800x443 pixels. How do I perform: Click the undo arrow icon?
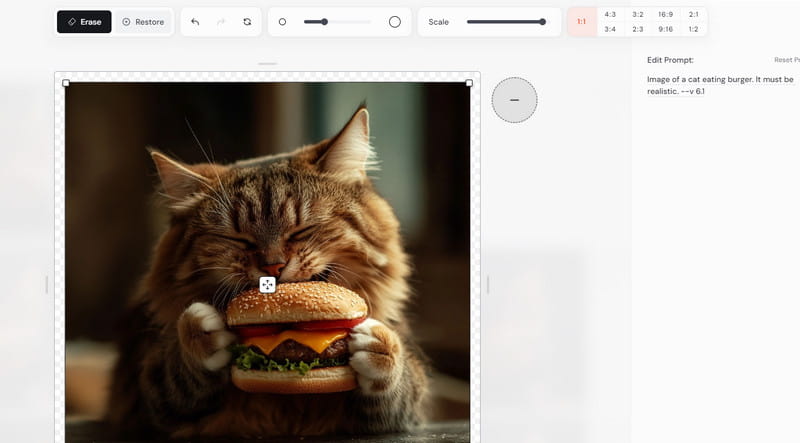(195, 22)
